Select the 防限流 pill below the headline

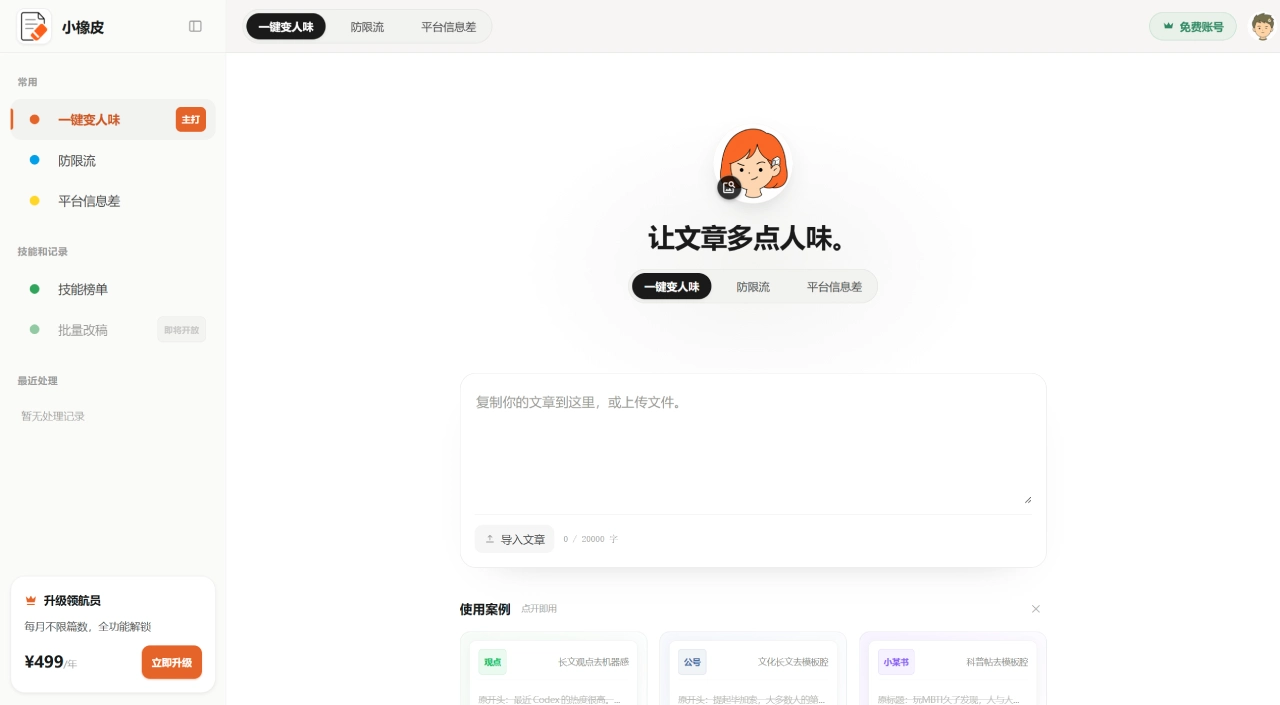(x=753, y=287)
